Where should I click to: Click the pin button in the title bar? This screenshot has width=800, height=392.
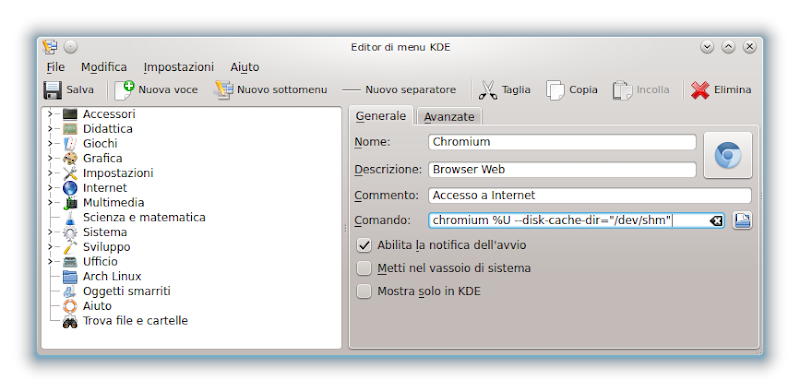(70, 47)
